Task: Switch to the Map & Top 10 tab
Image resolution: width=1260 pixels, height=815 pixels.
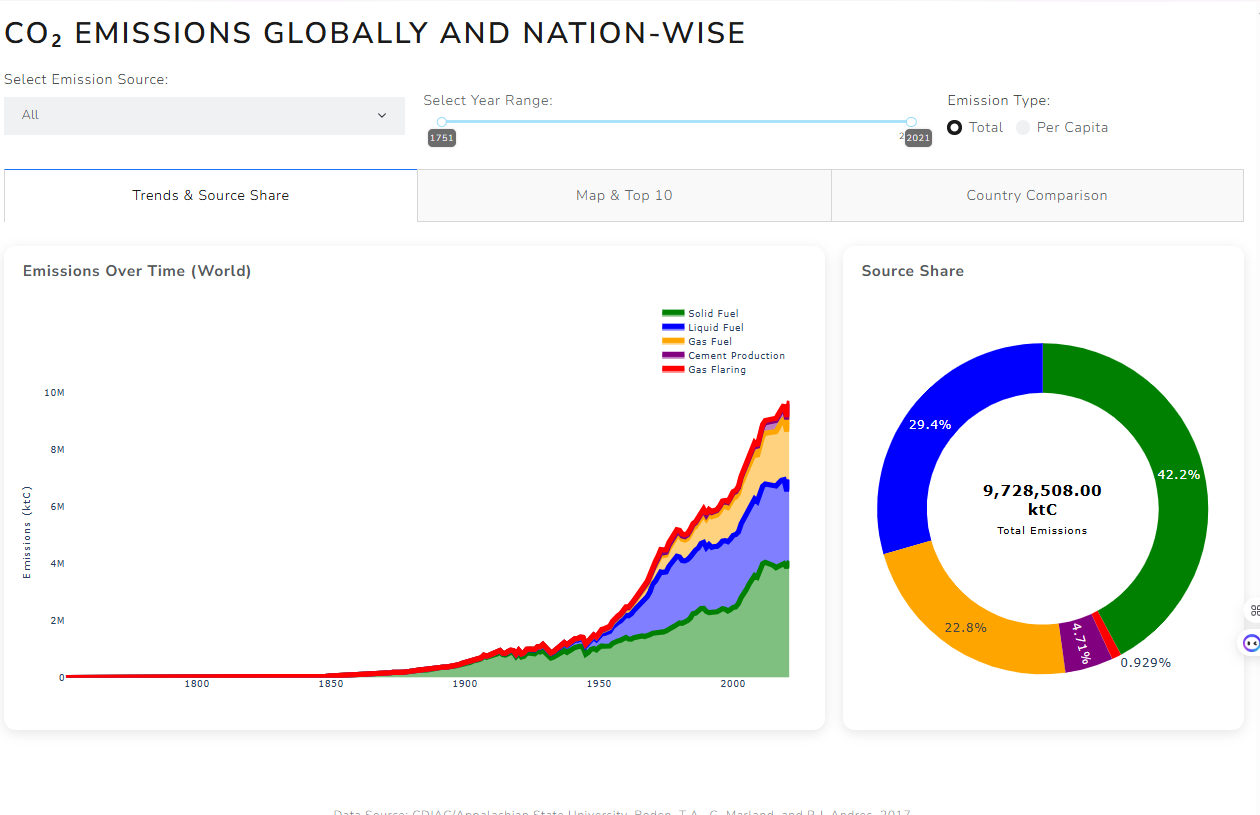Action: [x=624, y=195]
